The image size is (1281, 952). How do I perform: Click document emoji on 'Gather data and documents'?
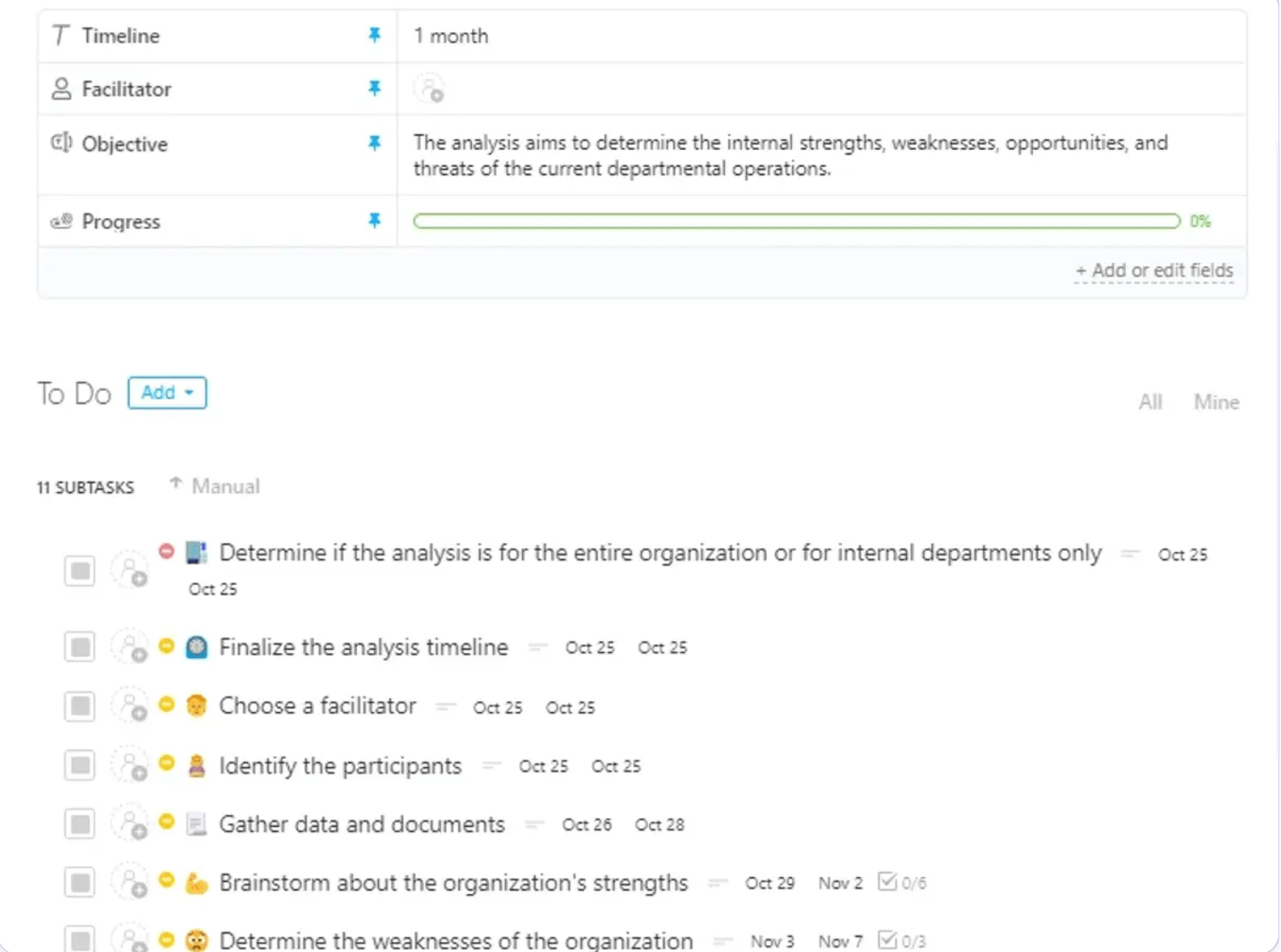[x=197, y=824]
